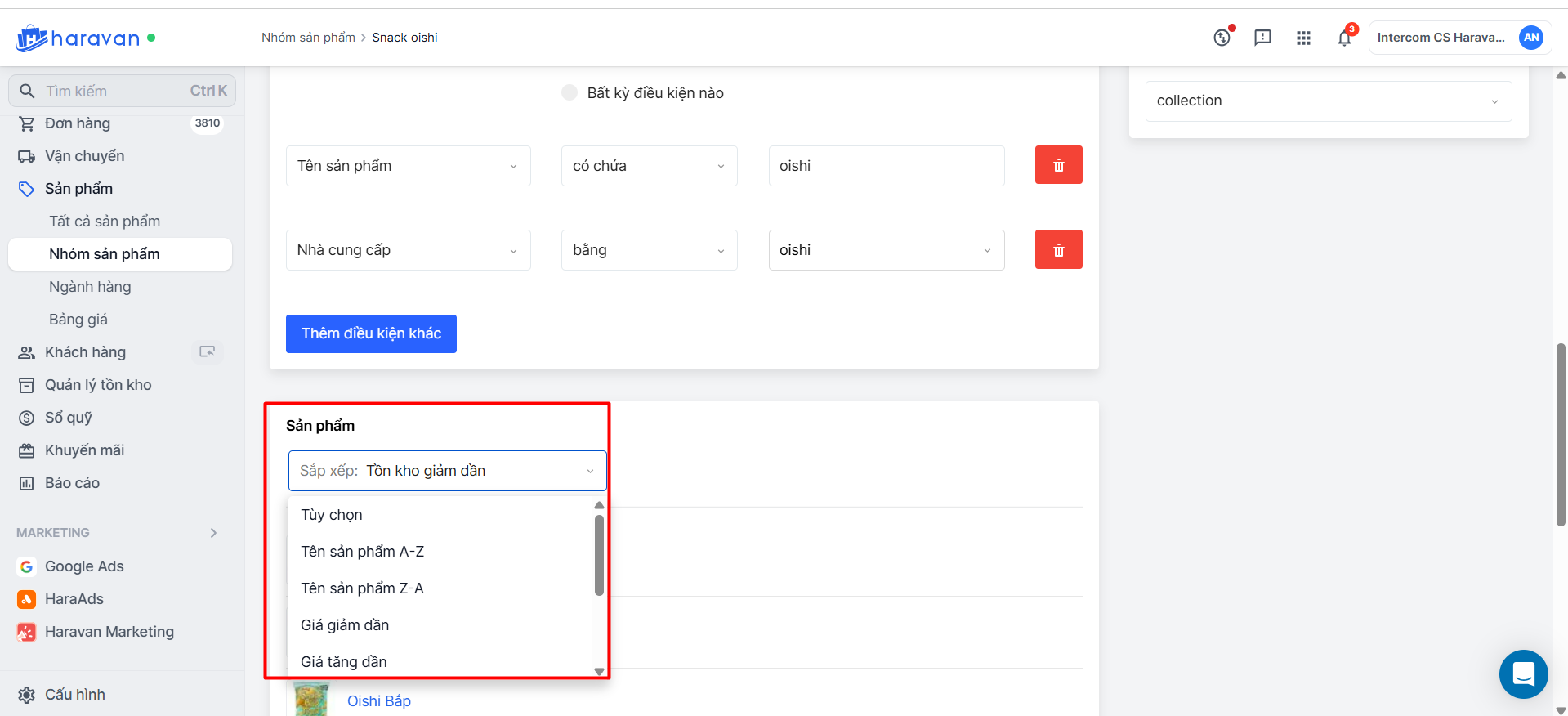Open the bằng operator dropdown
The width and height of the screenshot is (1568, 716).
pyautogui.click(x=650, y=250)
